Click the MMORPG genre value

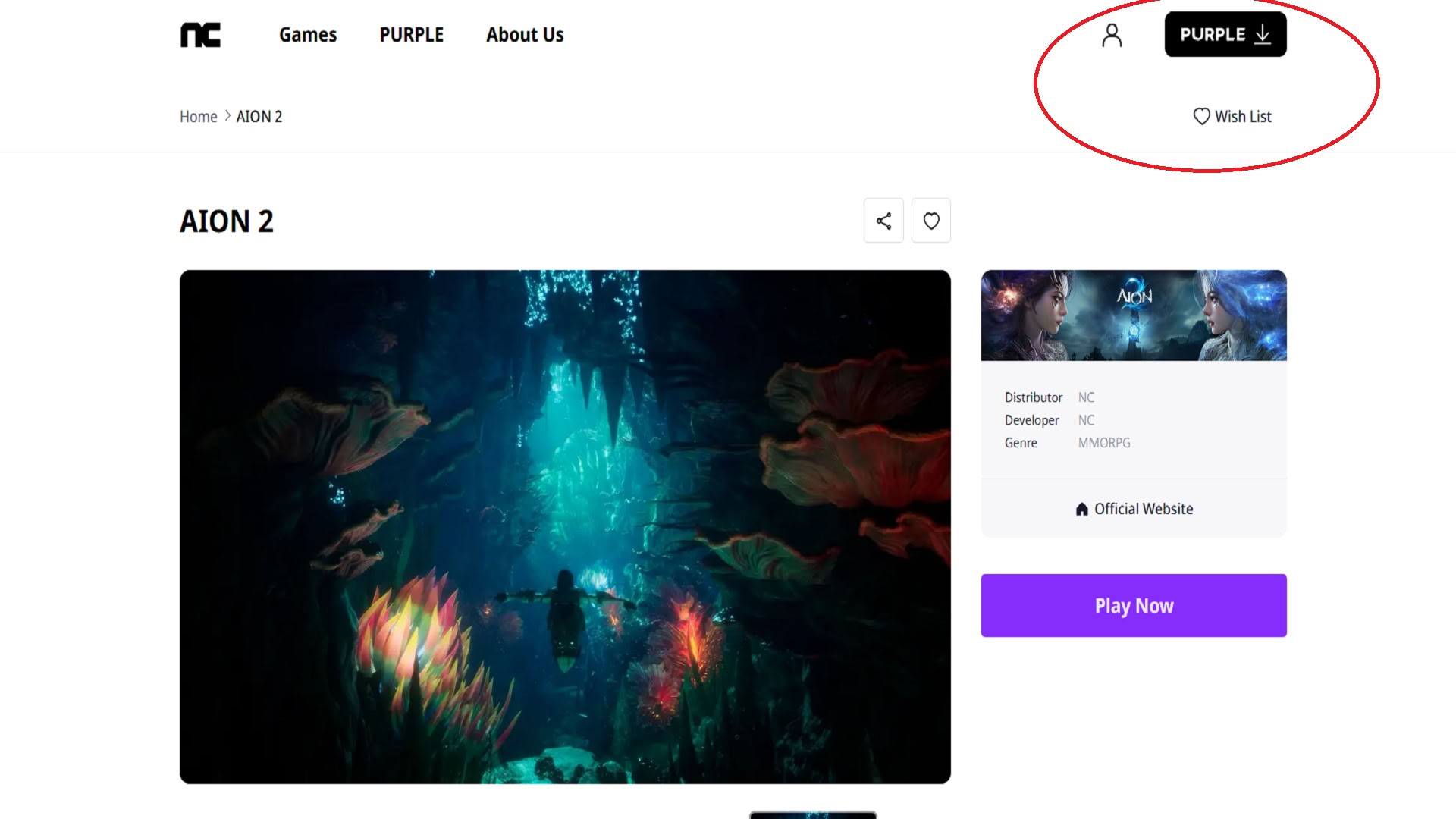(1104, 443)
